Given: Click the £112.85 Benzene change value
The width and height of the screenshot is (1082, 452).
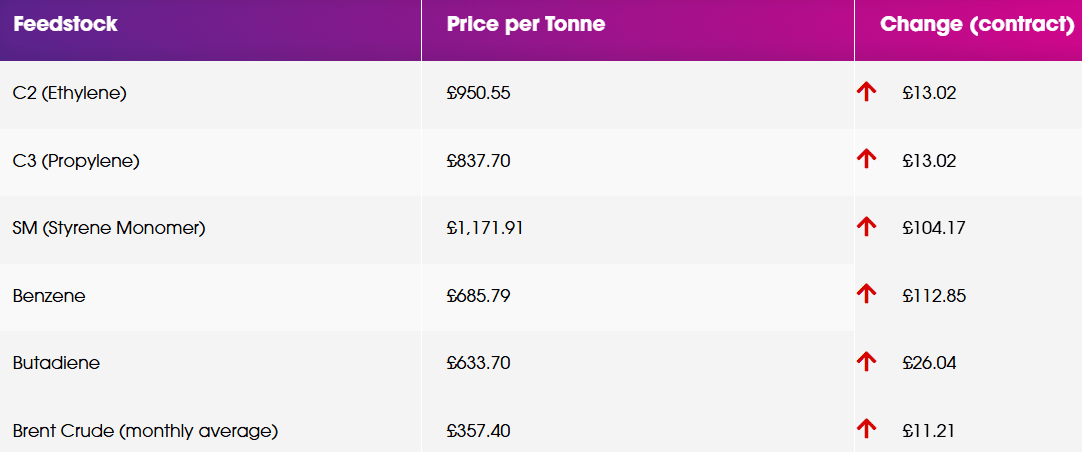Looking at the screenshot, I should (933, 296).
